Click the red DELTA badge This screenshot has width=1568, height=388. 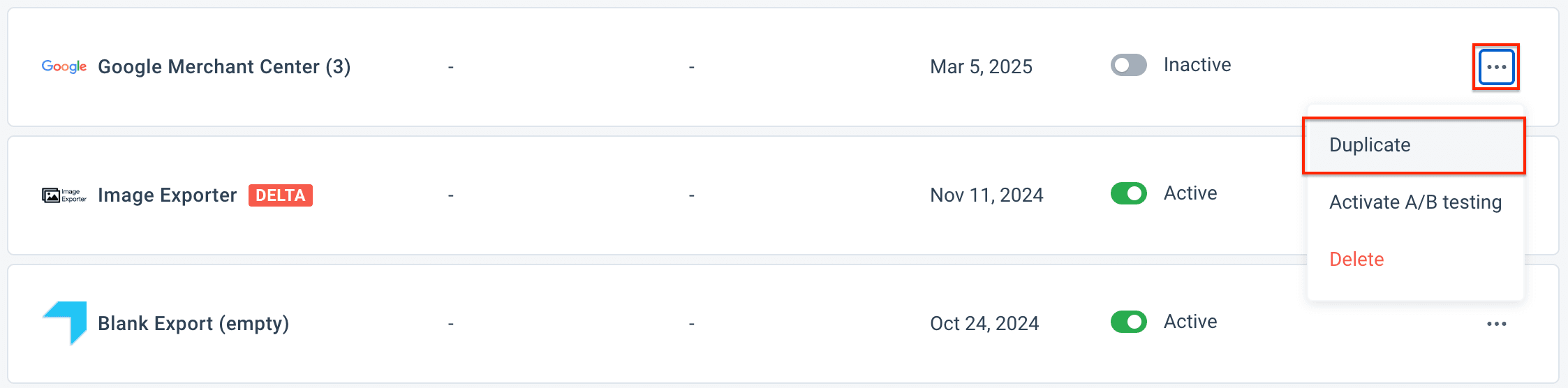pos(281,195)
